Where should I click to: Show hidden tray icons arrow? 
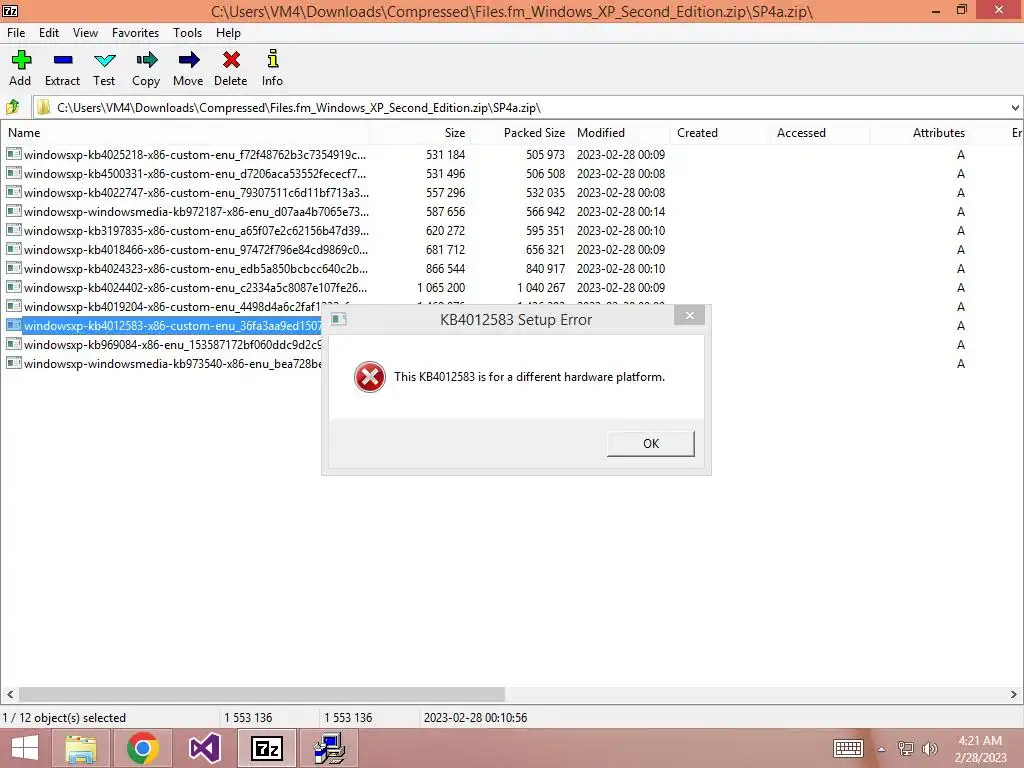(881, 750)
